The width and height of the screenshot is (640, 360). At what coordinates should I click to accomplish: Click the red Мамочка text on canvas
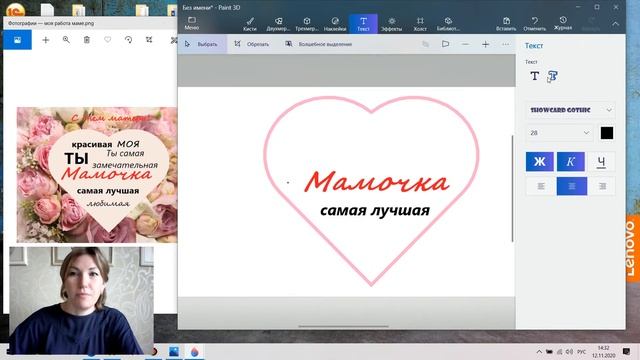click(376, 182)
